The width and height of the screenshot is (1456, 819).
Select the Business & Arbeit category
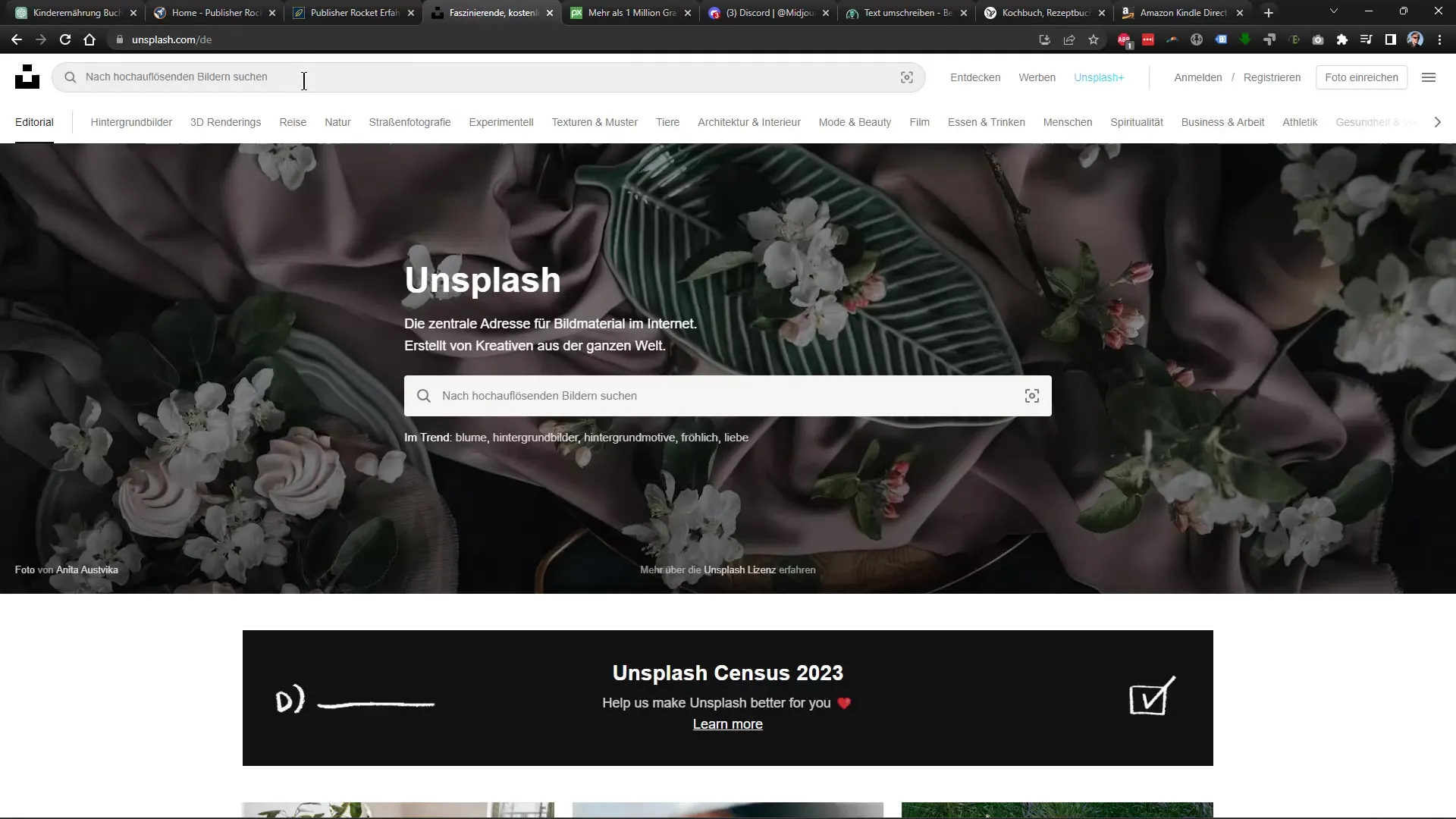click(1222, 122)
